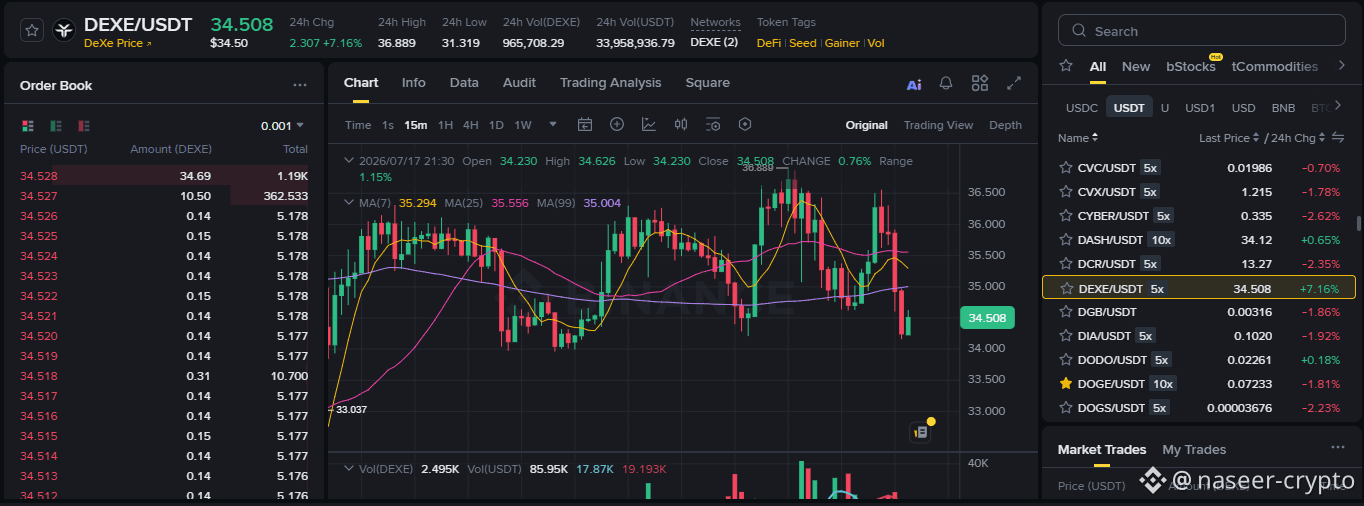Show both bids and asks in Order Book
The width and height of the screenshot is (1364, 506).
pos(28,126)
